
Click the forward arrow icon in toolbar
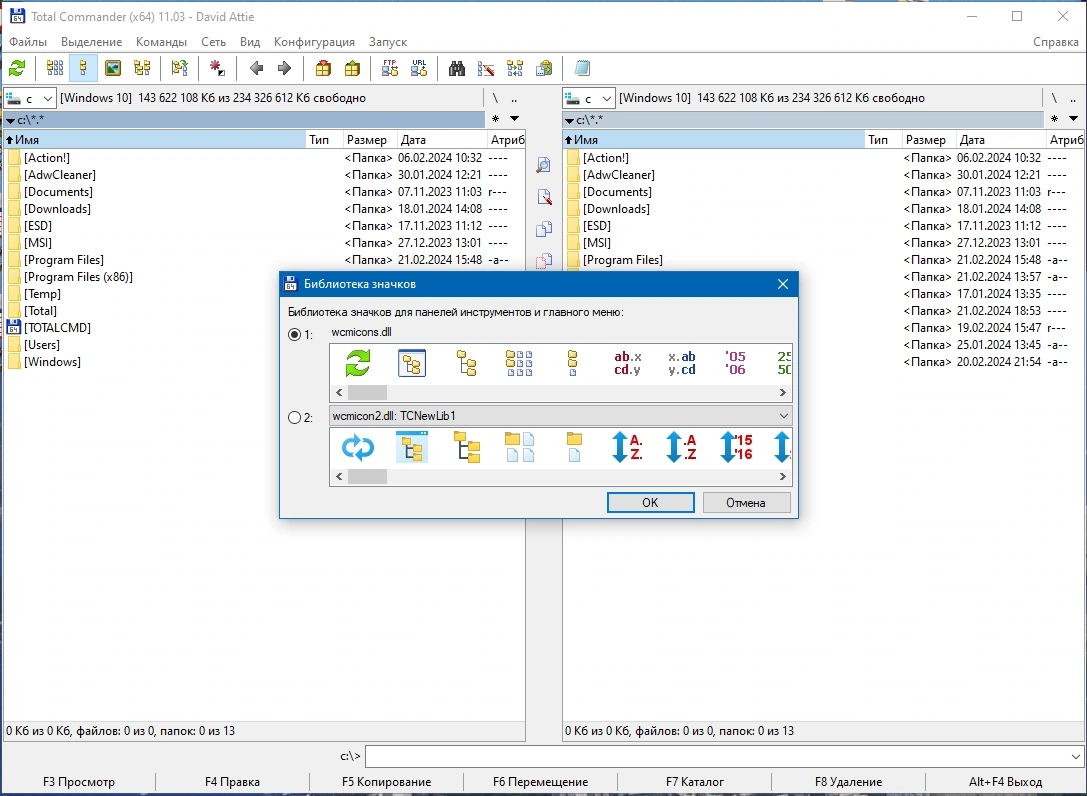pyautogui.click(x=284, y=68)
